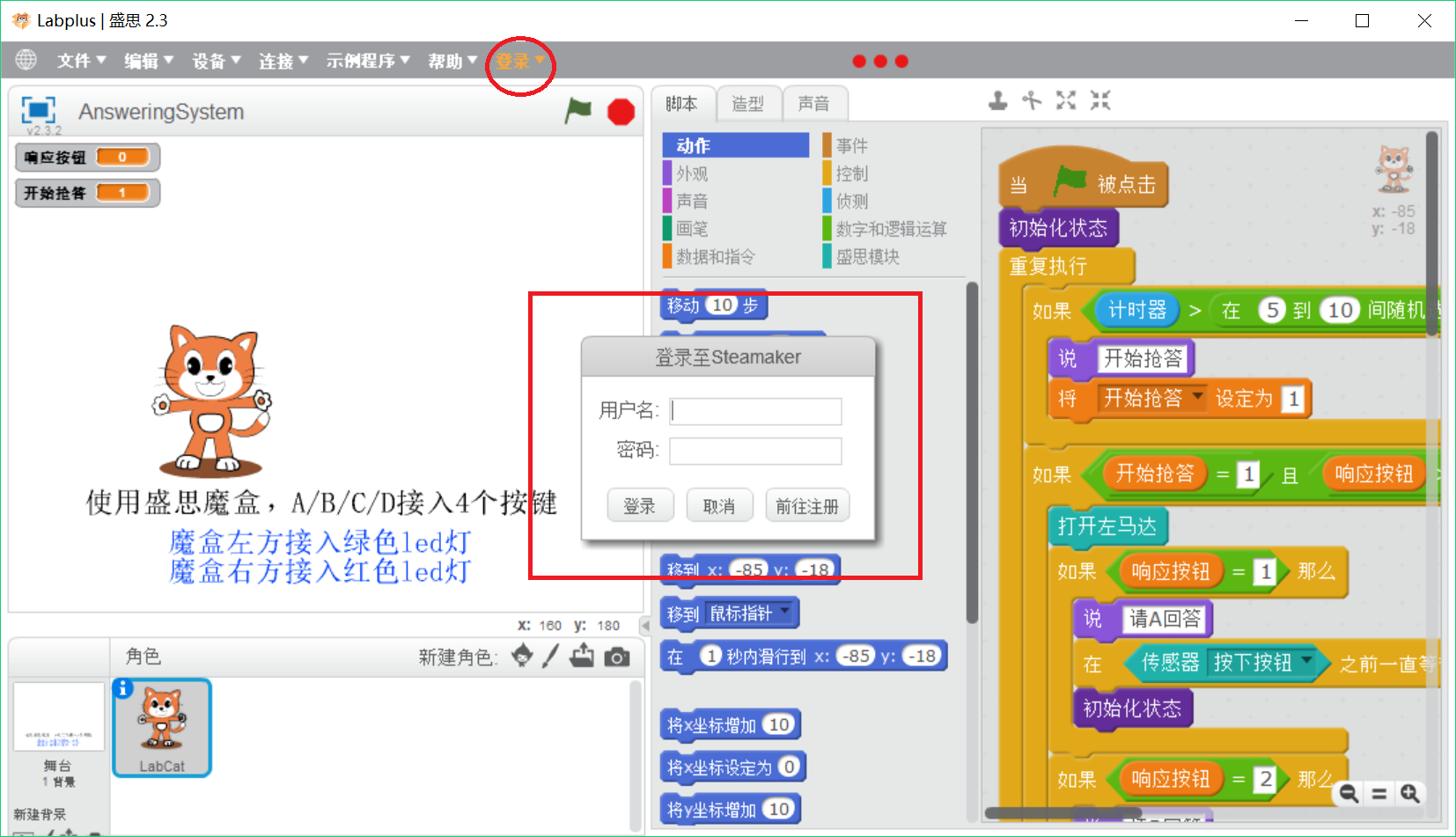Click the 登录 button in dialog
Screen dimensions: 1456x837
640,506
